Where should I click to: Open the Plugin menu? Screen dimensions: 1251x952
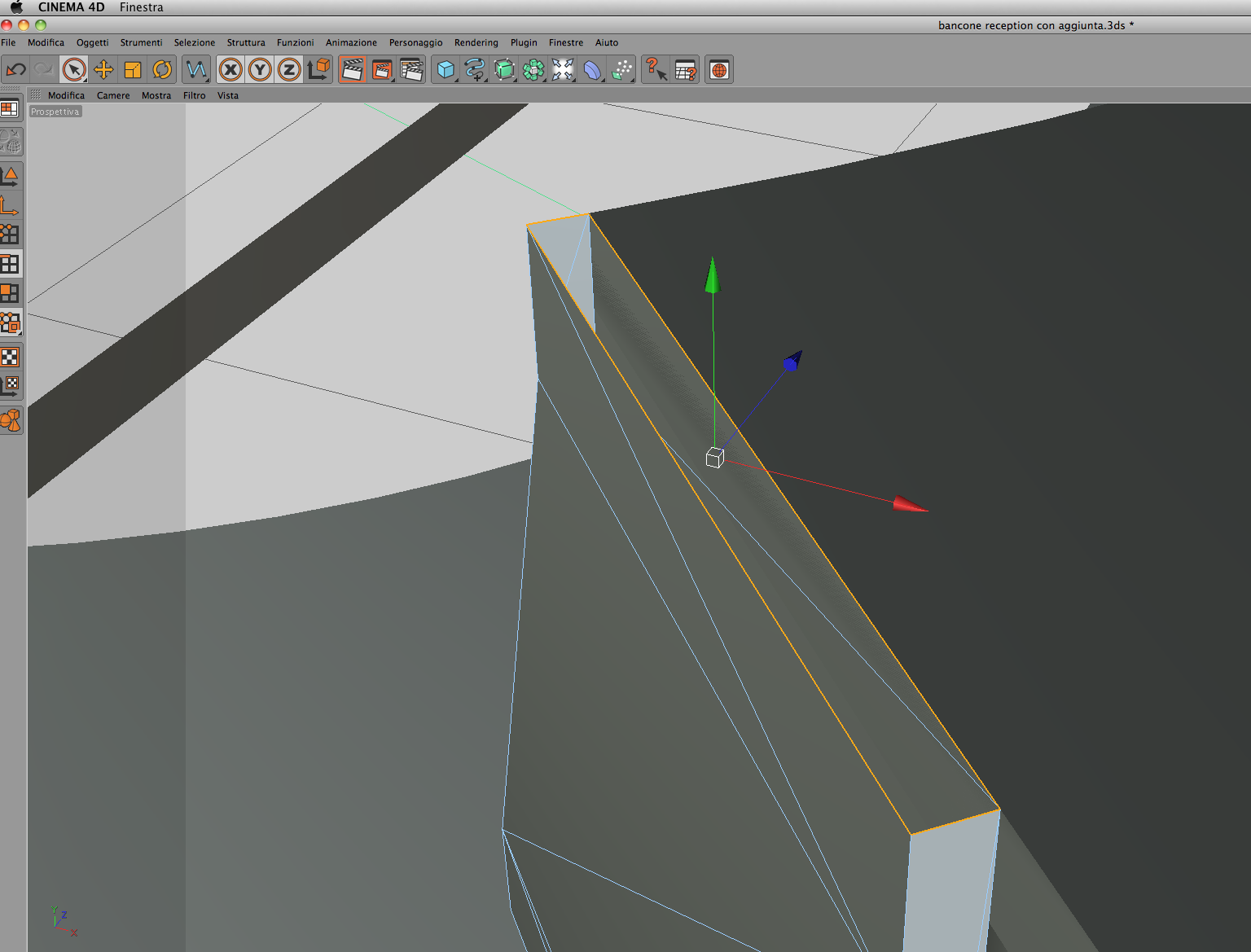point(524,42)
